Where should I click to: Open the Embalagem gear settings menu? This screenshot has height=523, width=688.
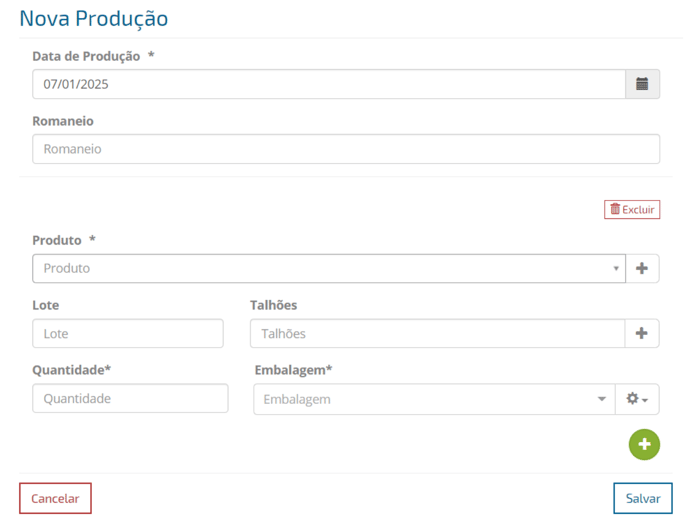tap(637, 399)
